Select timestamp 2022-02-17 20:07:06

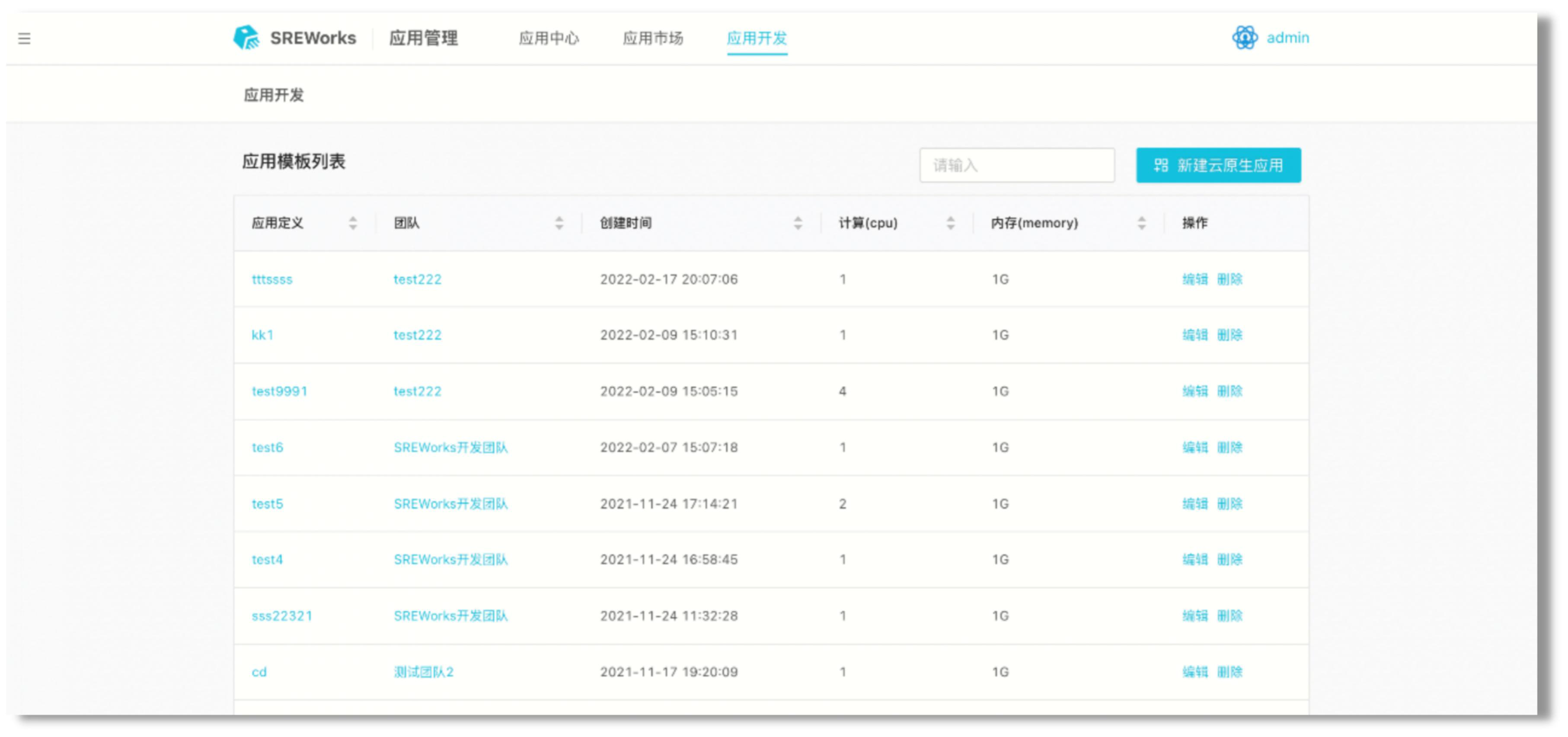(669, 279)
